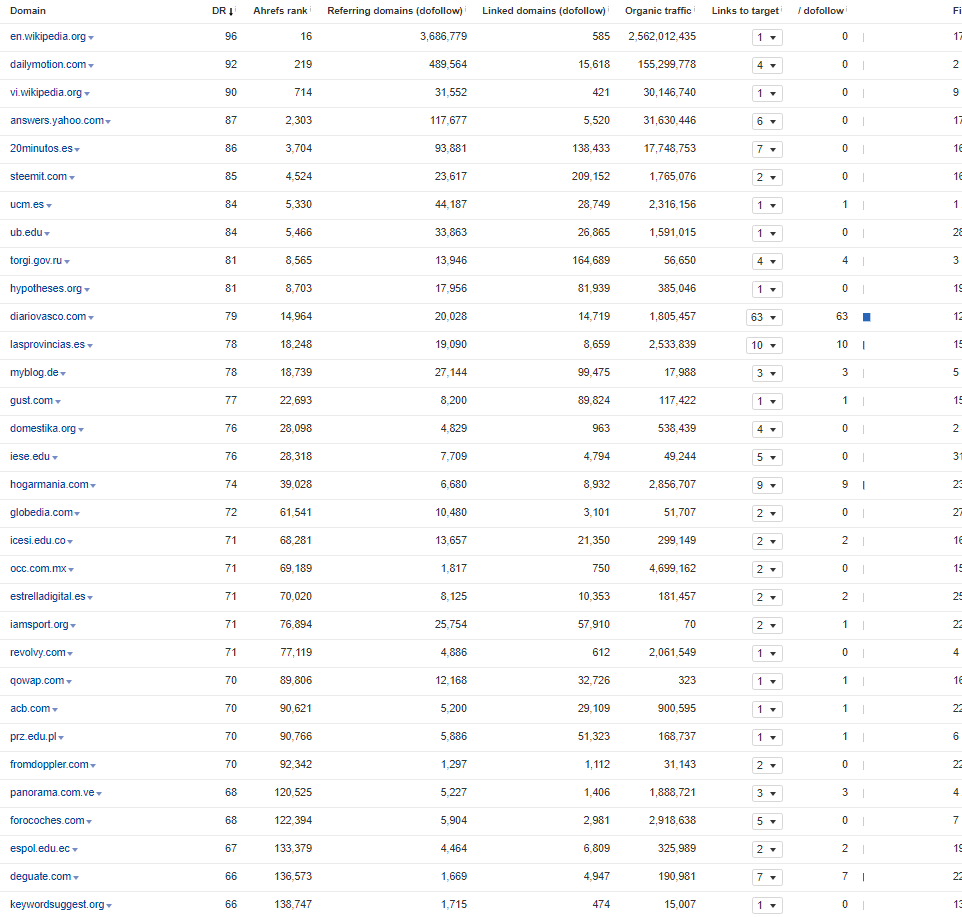This screenshot has height=917, width=962.
Task: Click info icon beside / dofollow header
Action: [x=847, y=9]
